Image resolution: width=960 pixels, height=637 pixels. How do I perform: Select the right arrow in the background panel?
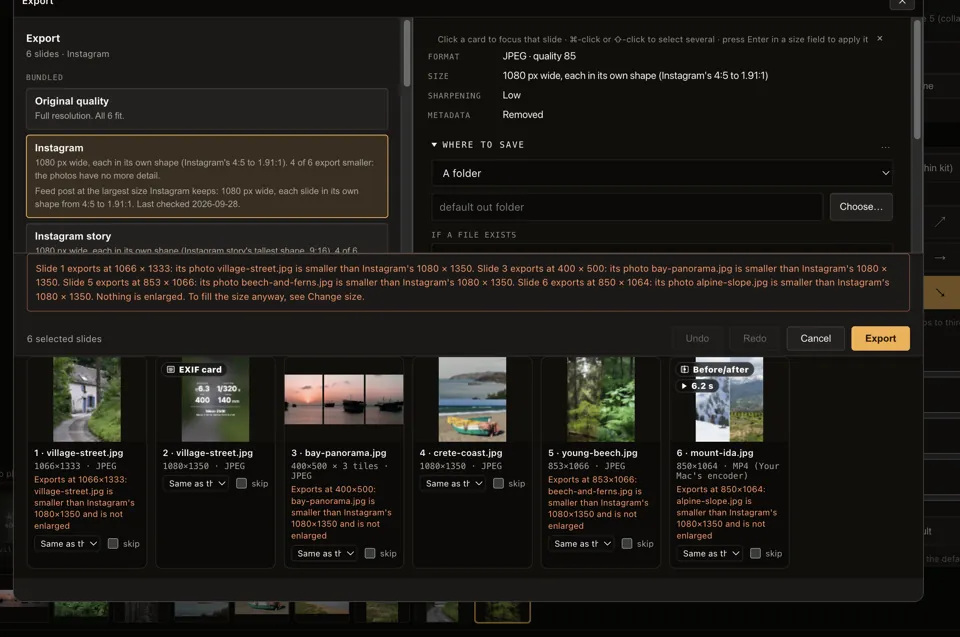940,257
